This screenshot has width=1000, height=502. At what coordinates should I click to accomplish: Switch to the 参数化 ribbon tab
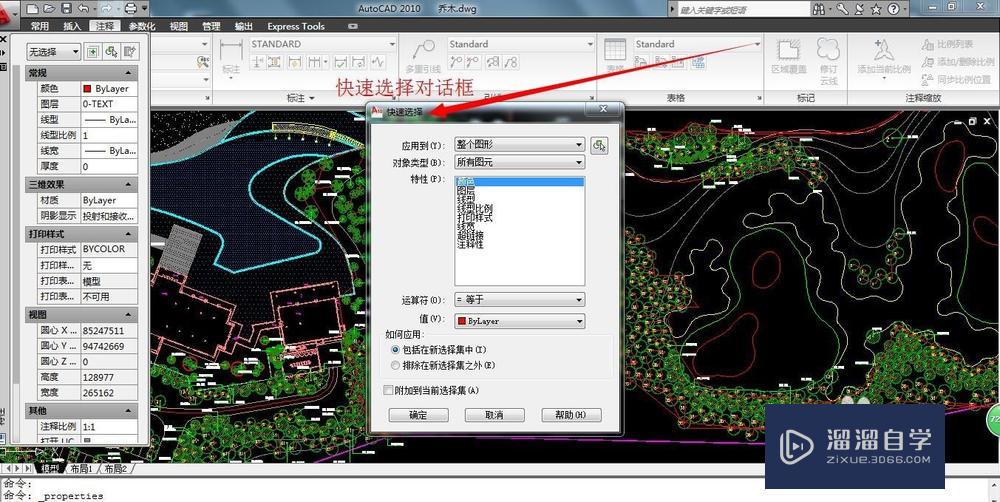[142, 26]
